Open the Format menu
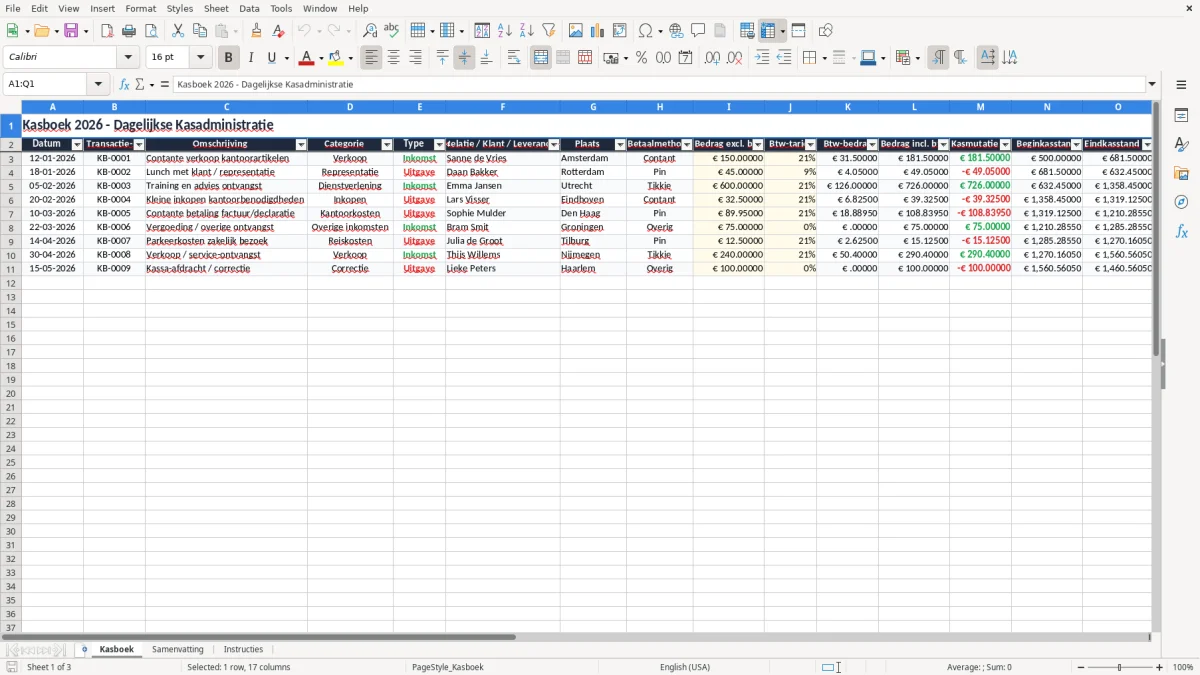The width and height of the screenshot is (1200, 675). click(x=140, y=8)
